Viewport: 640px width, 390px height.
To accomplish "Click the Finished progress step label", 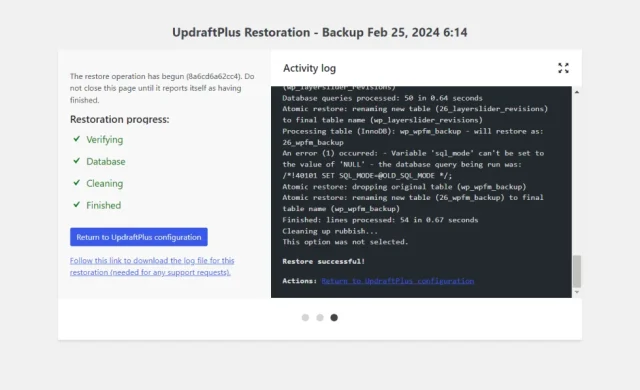I will [104, 205].
